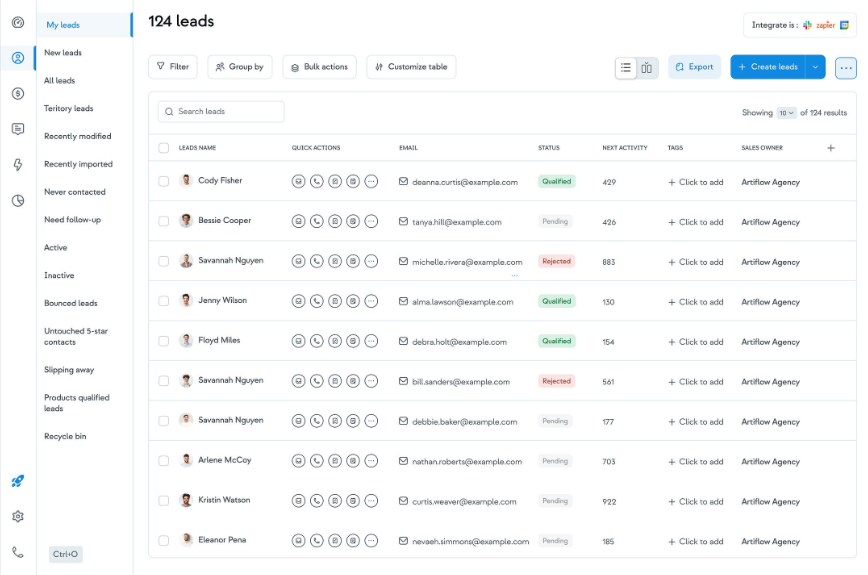The image size is (868, 575).
Task: Click the blue rocket icon in left rail
Action: point(18,481)
